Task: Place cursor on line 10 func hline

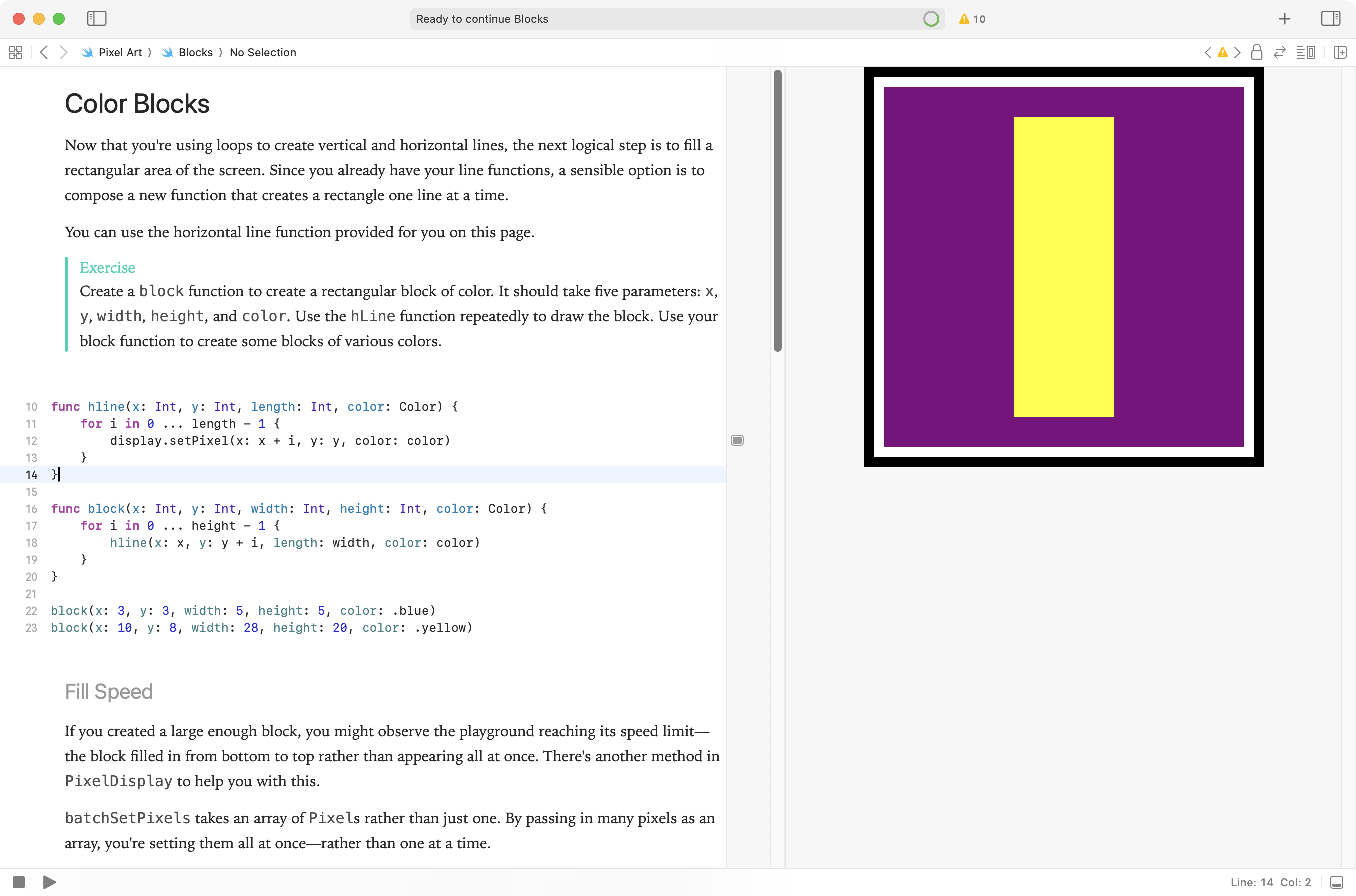Action: point(254,407)
